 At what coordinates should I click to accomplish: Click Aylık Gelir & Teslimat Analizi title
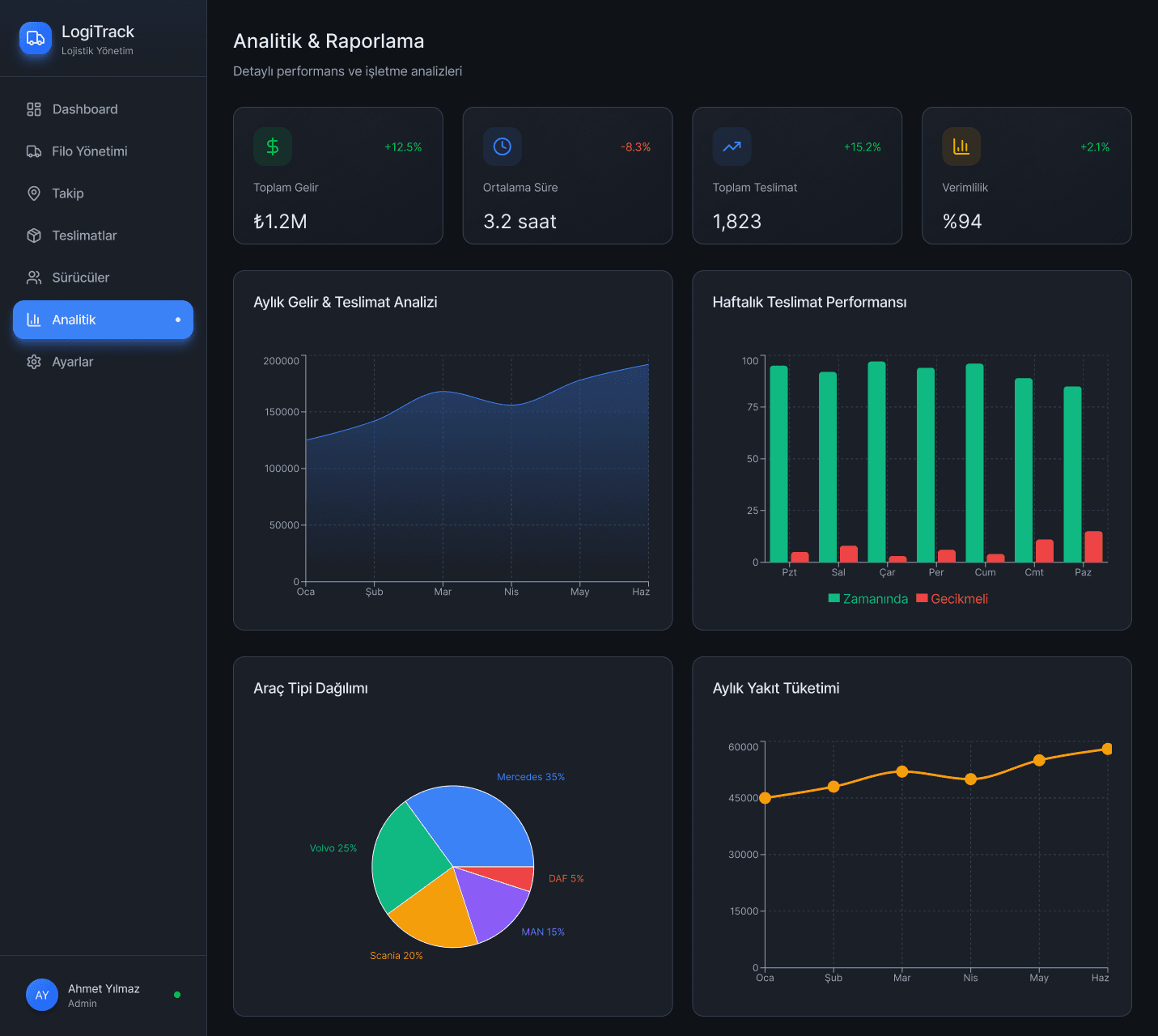pos(346,302)
